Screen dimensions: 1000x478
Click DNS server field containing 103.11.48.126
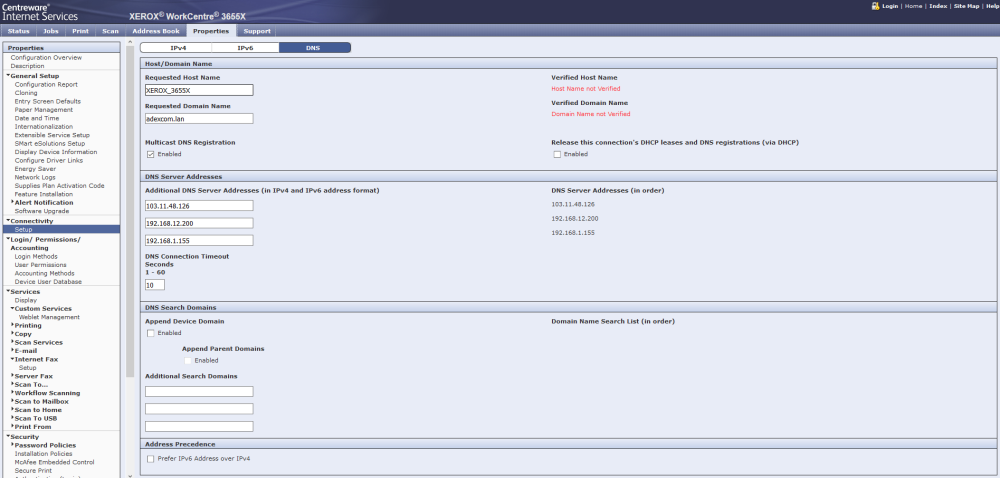[x=199, y=205]
